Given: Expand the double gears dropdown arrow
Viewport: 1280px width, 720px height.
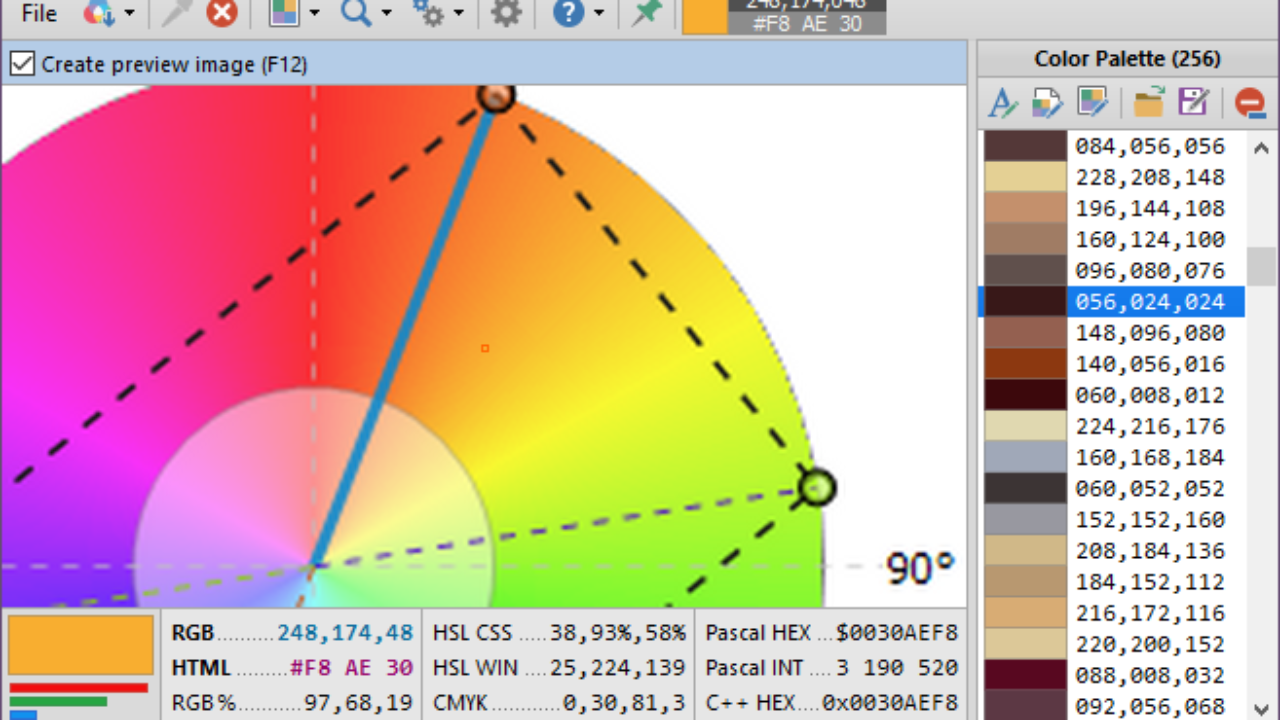Looking at the screenshot, I should [458, 14].
